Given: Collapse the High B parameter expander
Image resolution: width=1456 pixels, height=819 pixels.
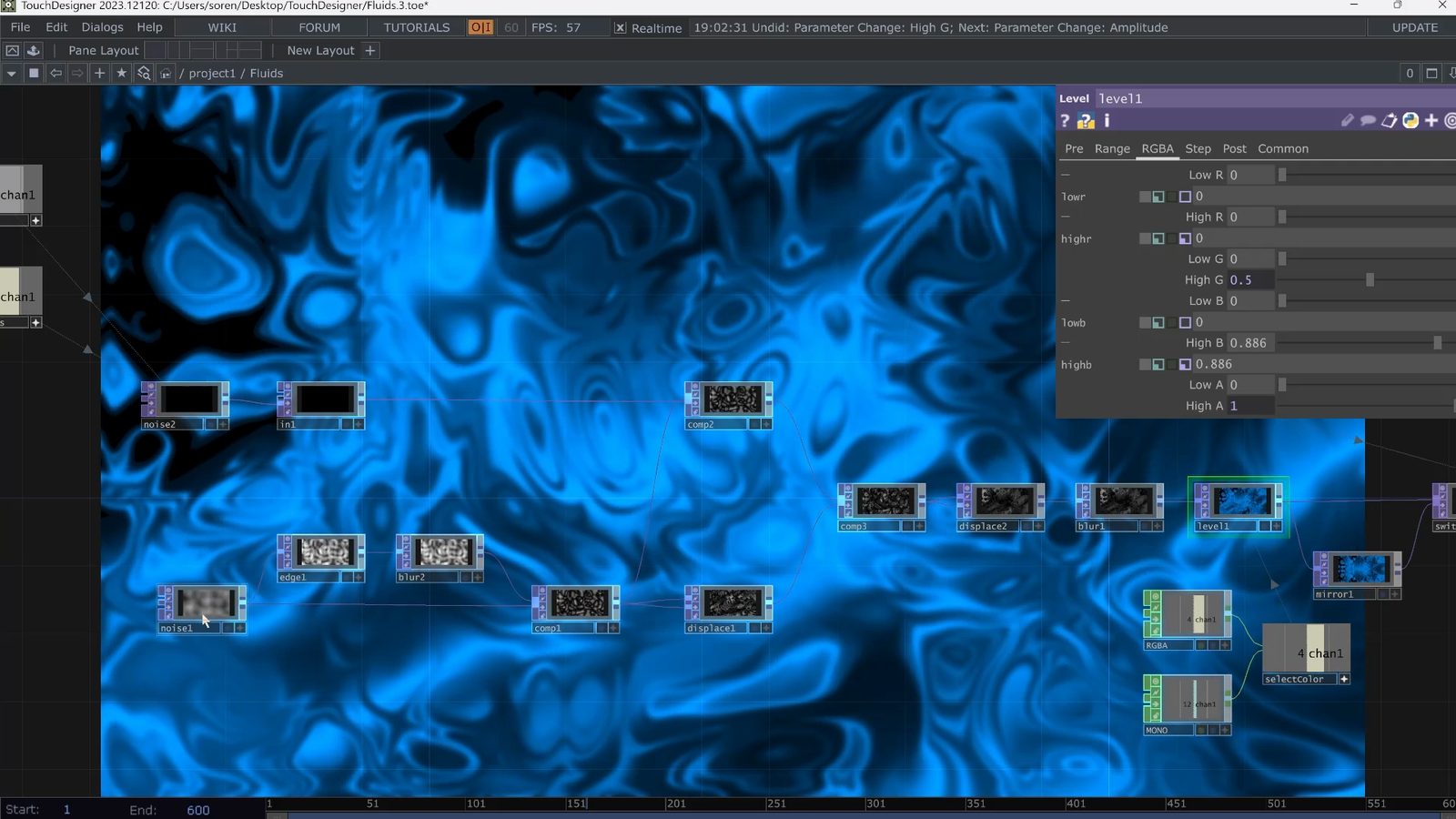Looking at the screenshot, I should [1066, 343].
